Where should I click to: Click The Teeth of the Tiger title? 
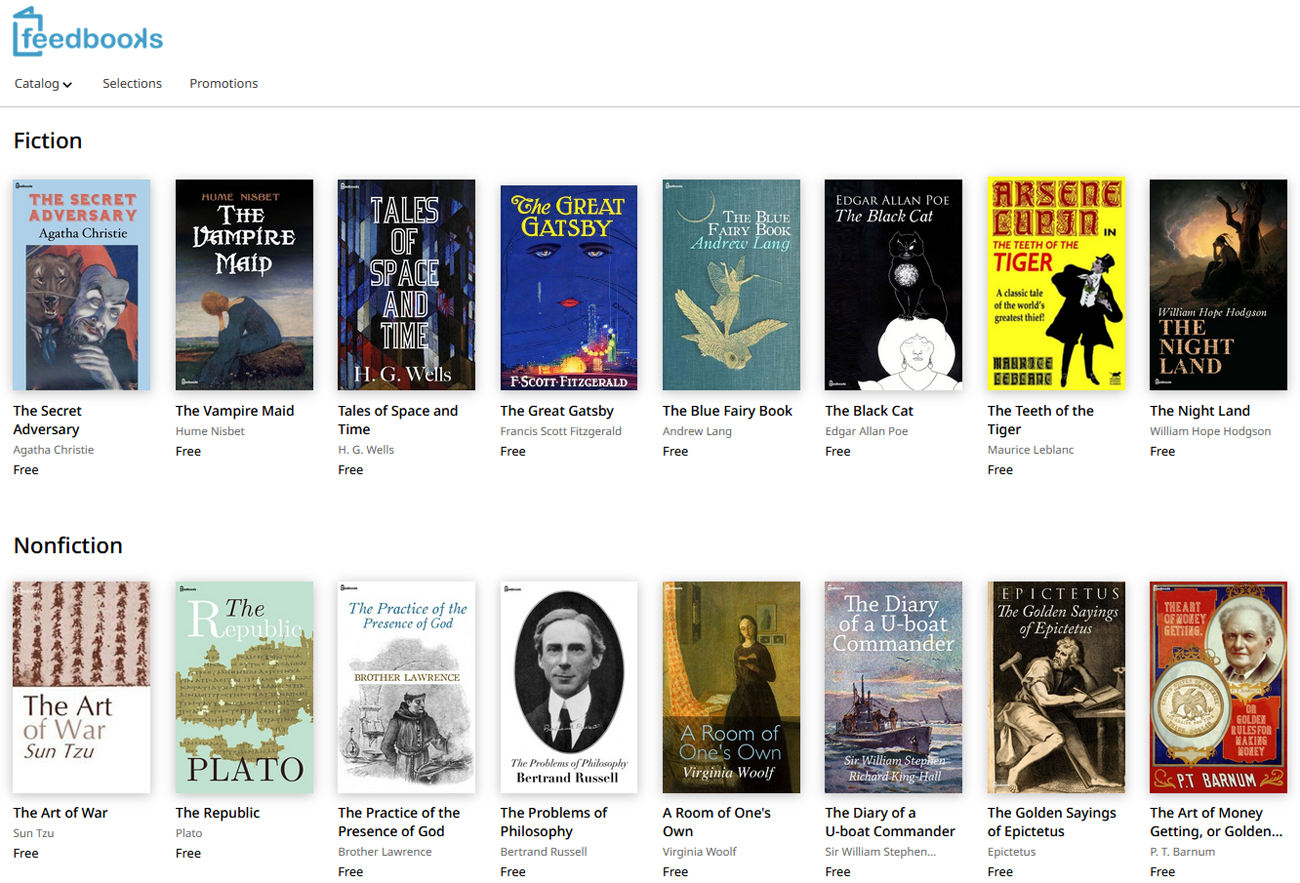pos(1041,420)
